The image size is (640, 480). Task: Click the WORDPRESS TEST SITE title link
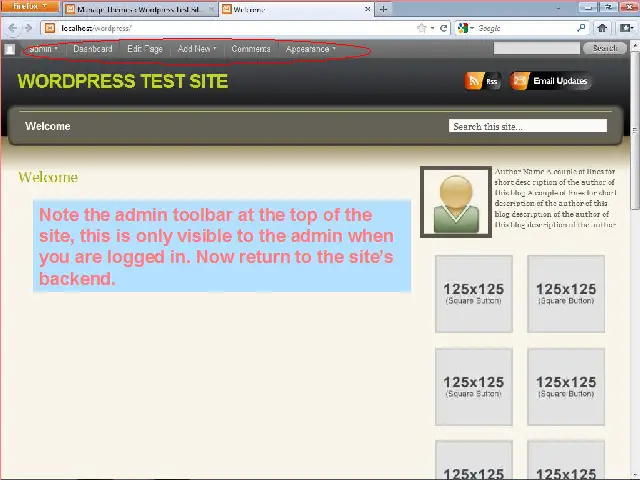coord(123,81)
